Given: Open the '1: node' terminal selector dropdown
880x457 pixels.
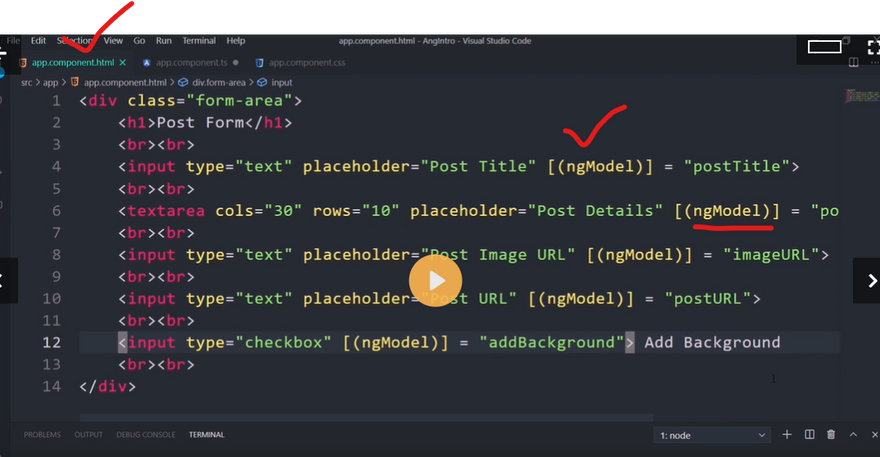Looking at the screenshot, I should (712, 435).
